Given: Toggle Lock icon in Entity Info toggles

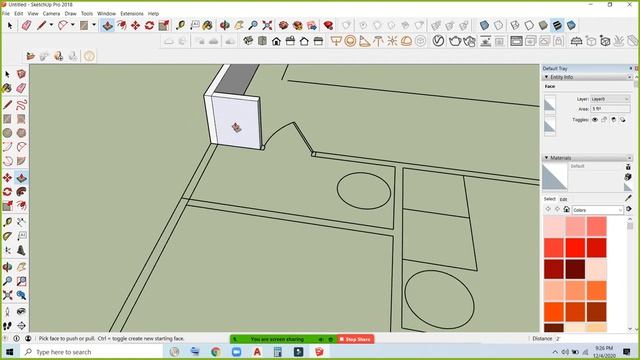Looking at the screenshot, I should click(x=604, y=120).
